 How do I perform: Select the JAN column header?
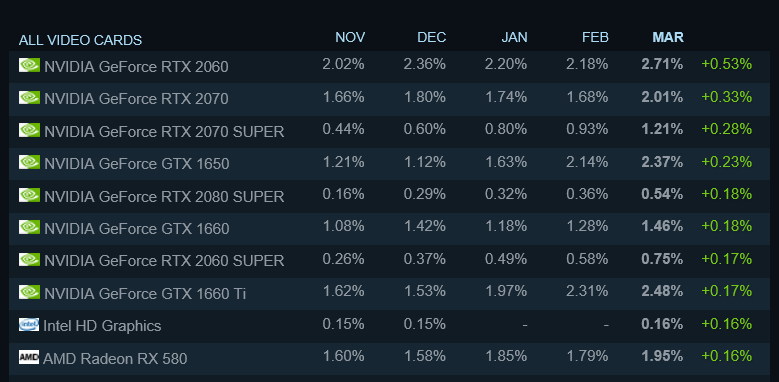point(514,37)
